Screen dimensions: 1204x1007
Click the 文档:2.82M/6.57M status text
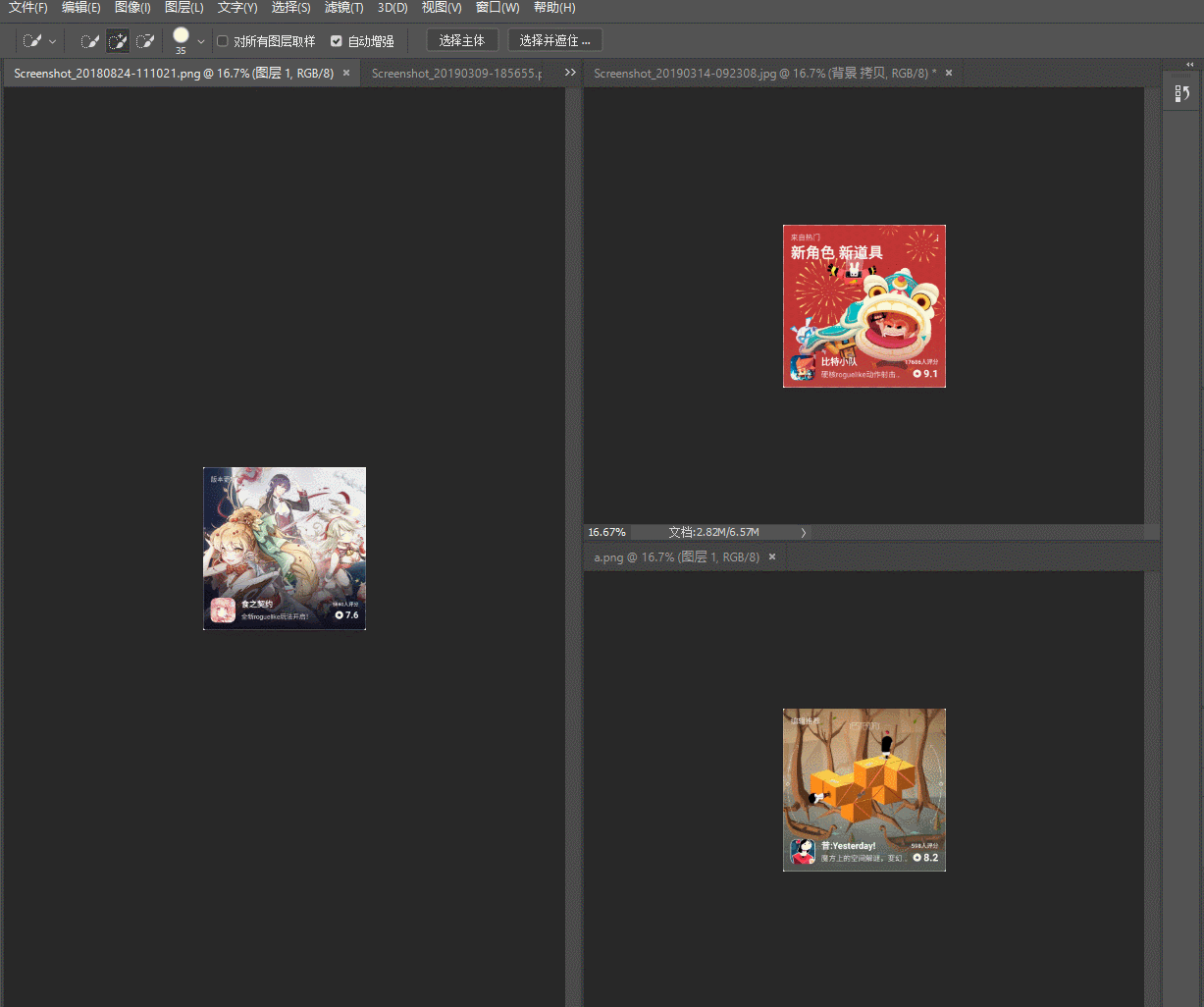coord(713,532)
